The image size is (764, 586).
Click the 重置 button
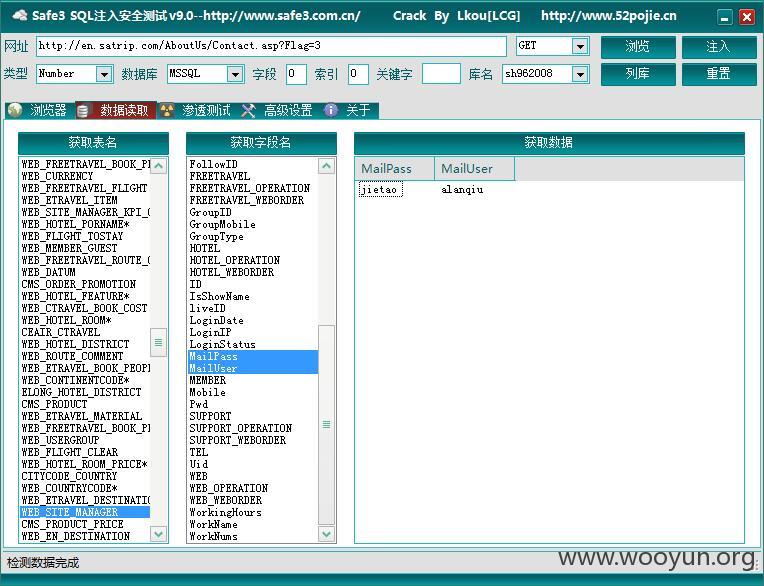tap(719, 74)
